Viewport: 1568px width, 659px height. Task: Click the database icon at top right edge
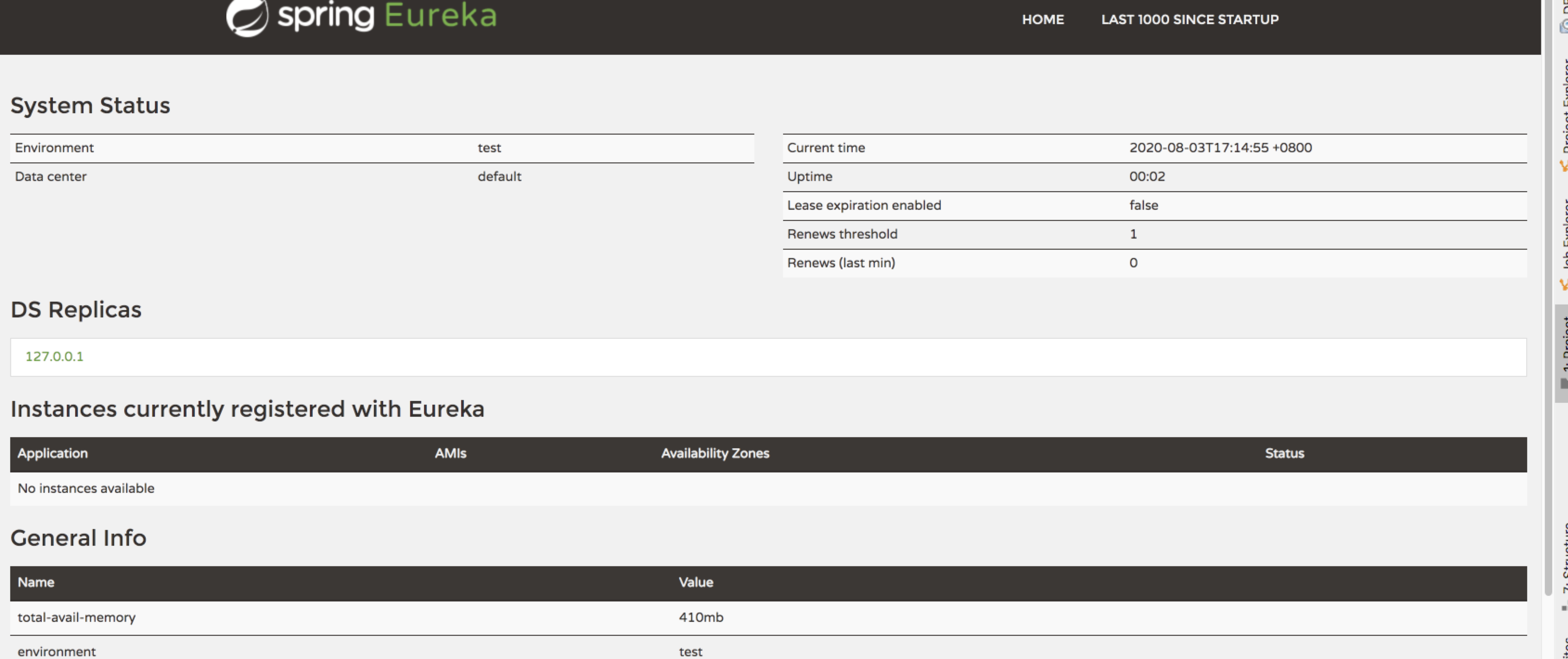pyautogui.click(x=1564, y=26)
